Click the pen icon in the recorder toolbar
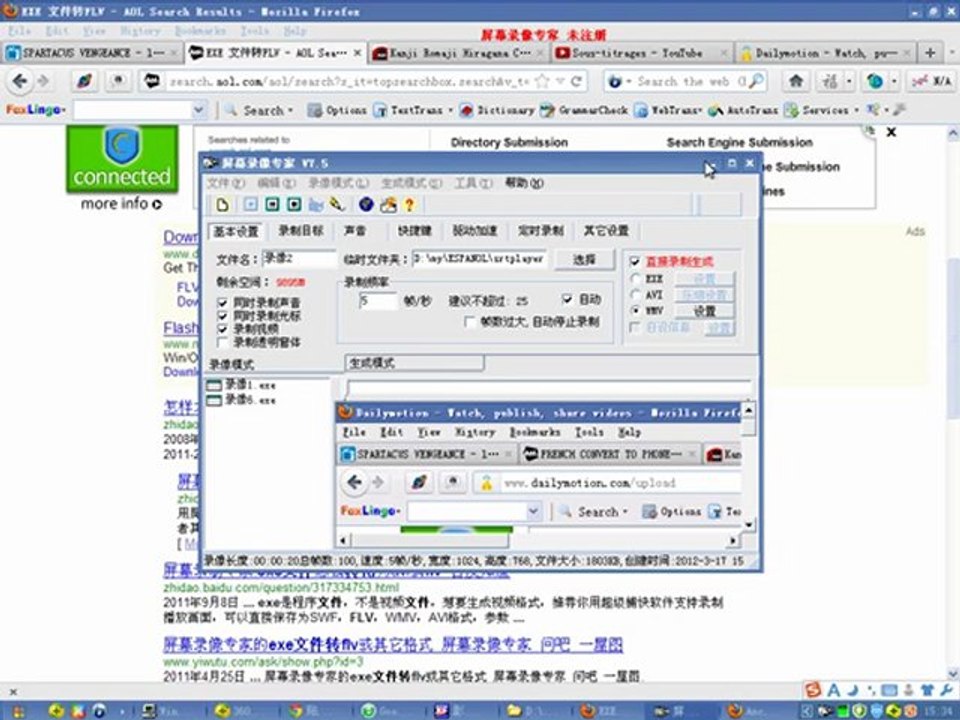Screen dimensions: 960x720 337,204
